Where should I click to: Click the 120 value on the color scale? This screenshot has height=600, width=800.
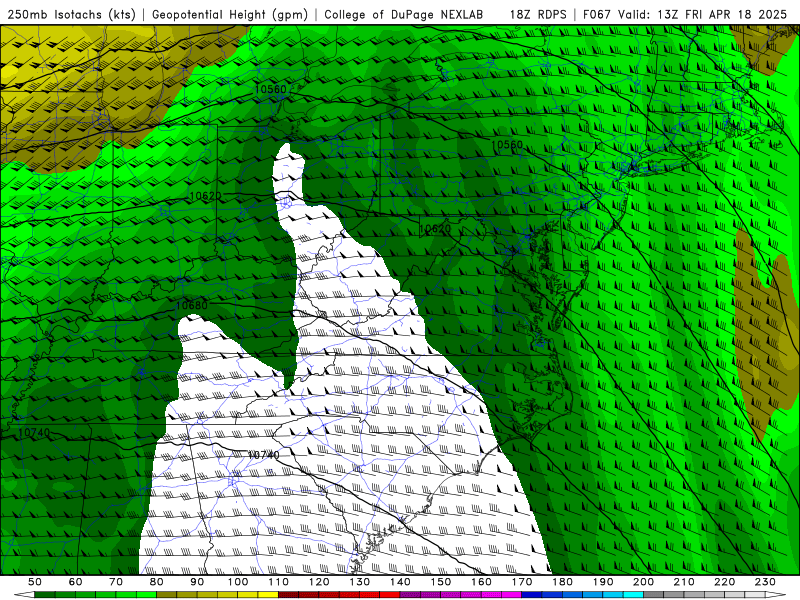point(319,582)
